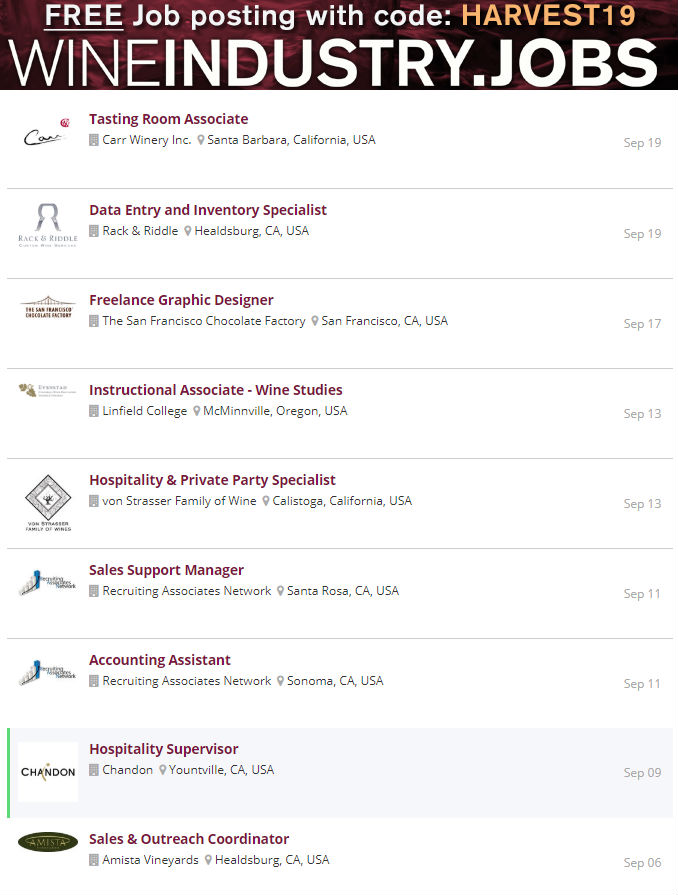
Task: Click the Linfield College Evenstad logo
Action: 47,390
